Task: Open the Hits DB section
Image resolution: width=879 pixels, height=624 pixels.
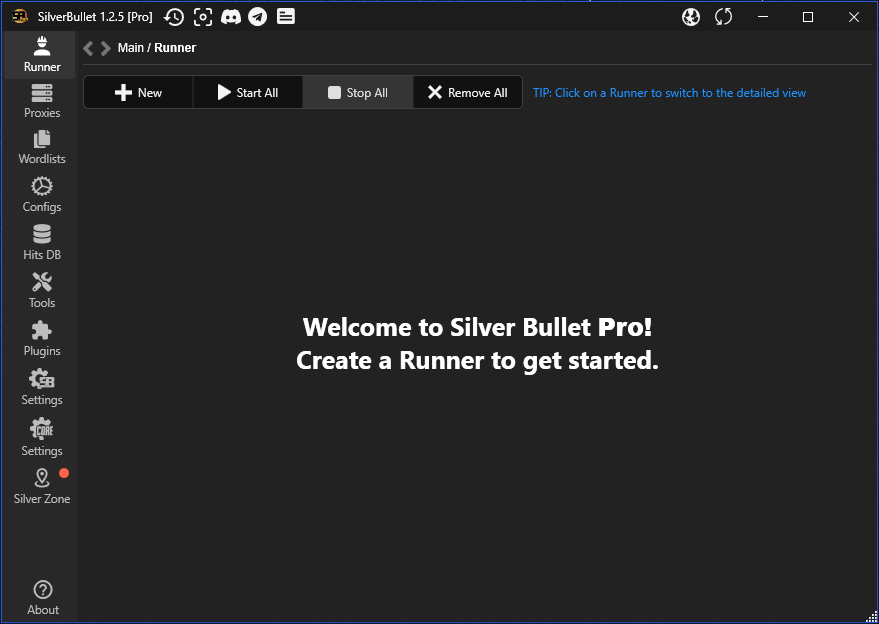Action: [42, 243]
